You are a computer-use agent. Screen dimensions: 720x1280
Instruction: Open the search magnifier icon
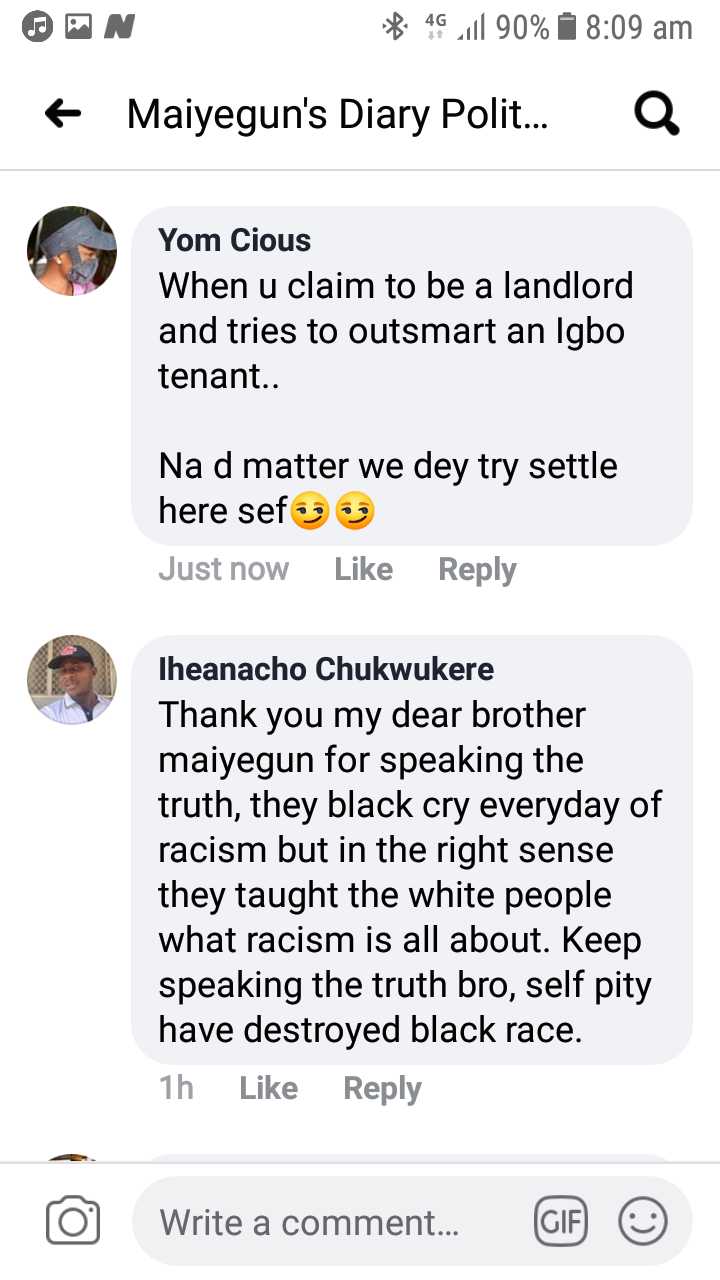click(x=657, y=115)
